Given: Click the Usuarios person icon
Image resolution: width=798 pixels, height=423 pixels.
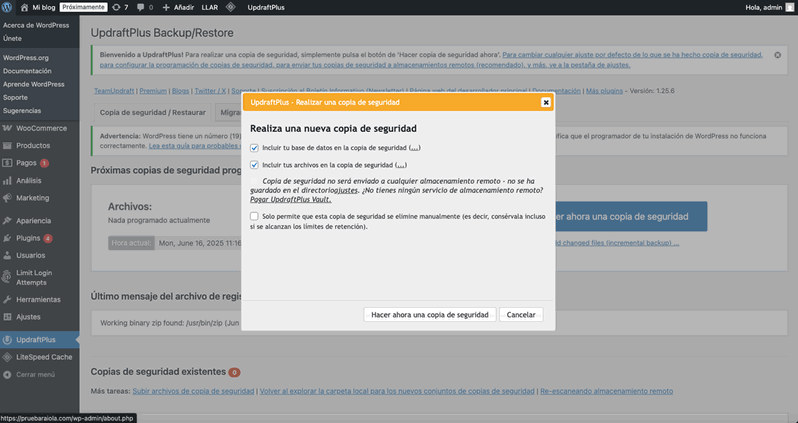Looking at the screenshot, I should 7,255.
